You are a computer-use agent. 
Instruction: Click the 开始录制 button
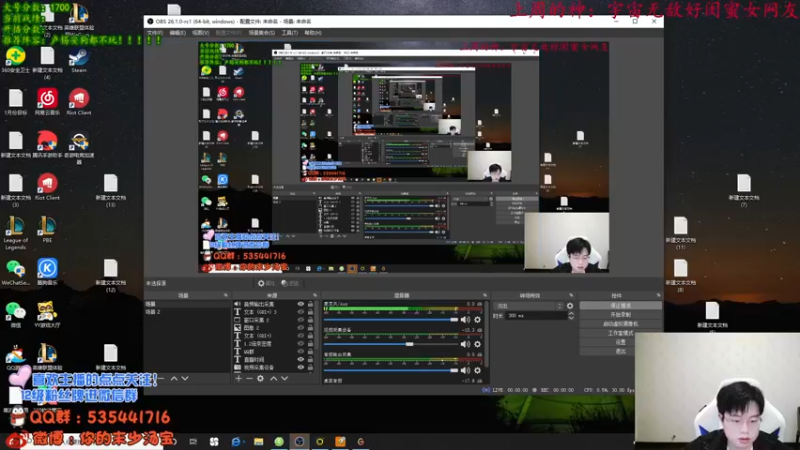[620, 315]
